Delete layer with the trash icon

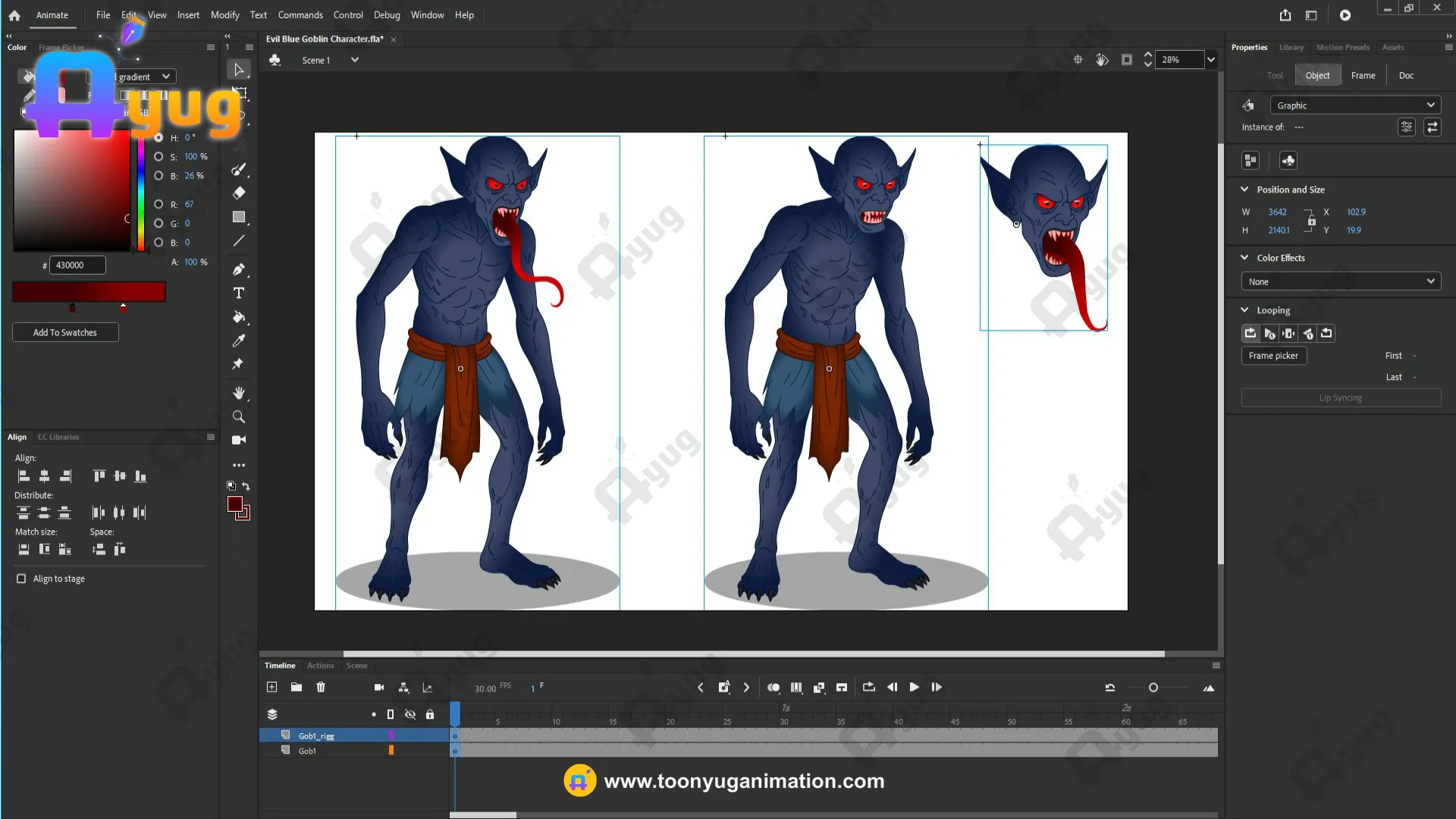pos(321,687)
